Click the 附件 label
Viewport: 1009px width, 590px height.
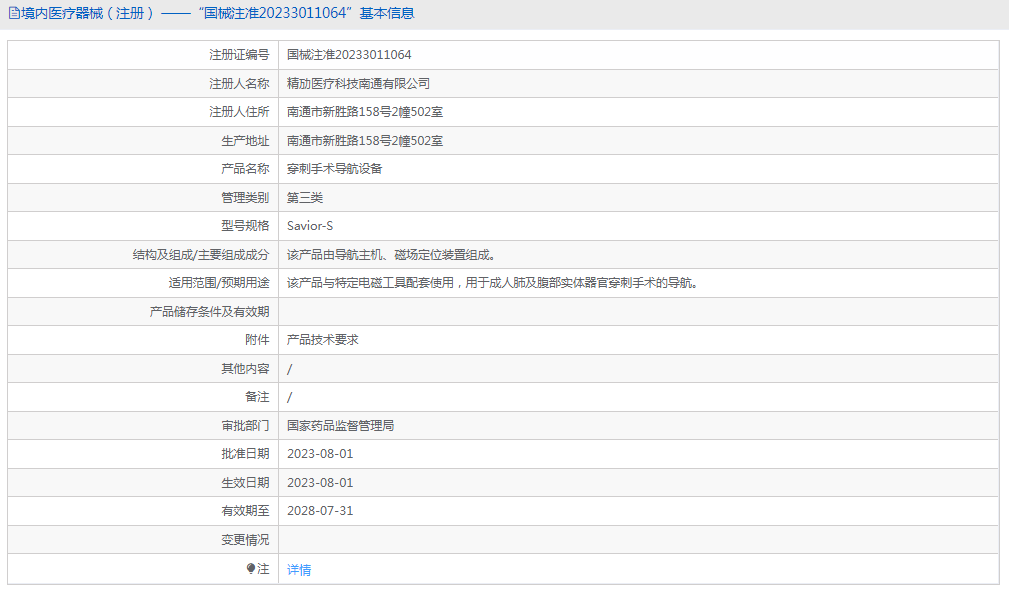[257, 340]
